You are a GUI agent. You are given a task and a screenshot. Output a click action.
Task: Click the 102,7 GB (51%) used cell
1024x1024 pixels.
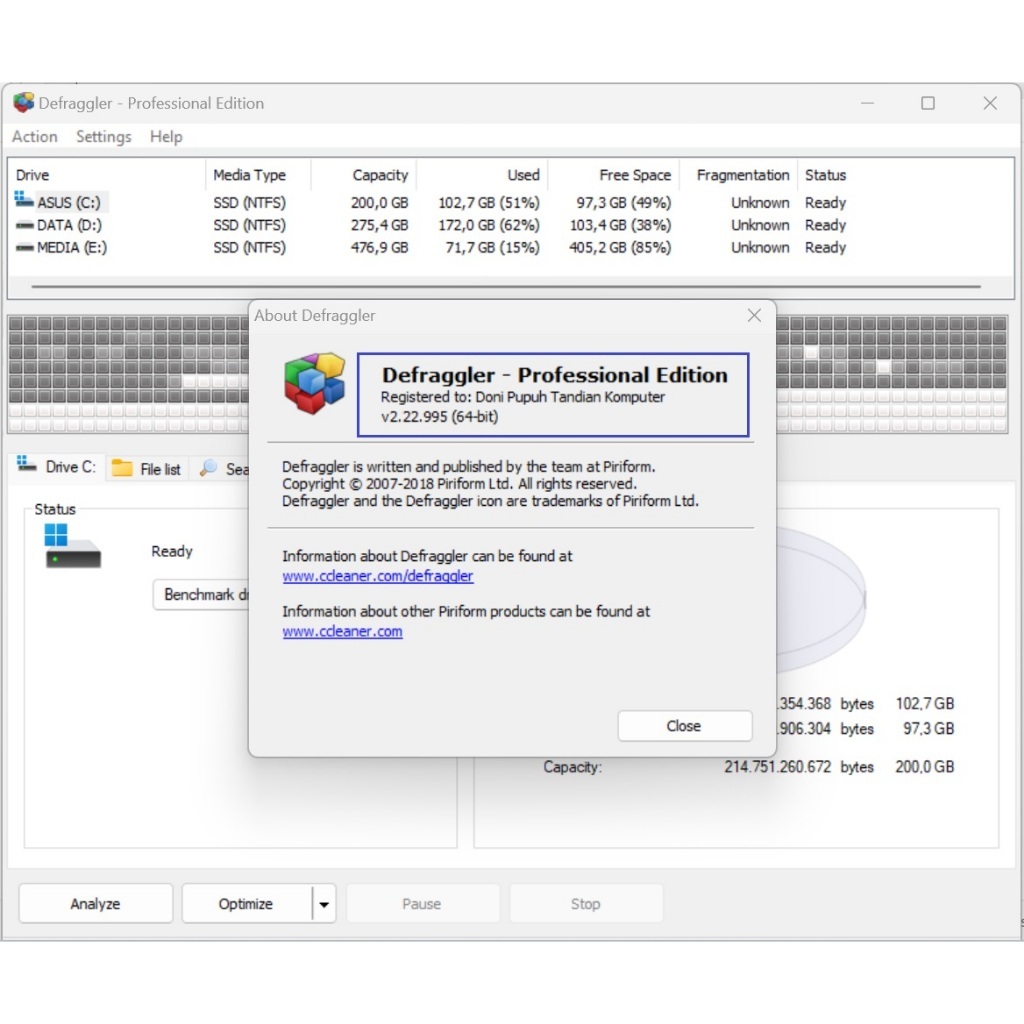tap(488, 202)
